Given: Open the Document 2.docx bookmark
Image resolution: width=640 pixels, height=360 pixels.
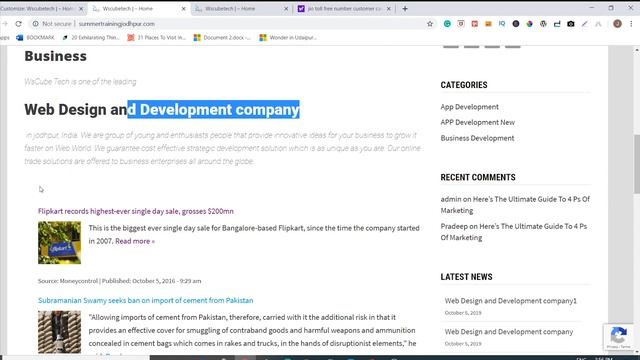Looking at the screenshot, I should (222, 38).
